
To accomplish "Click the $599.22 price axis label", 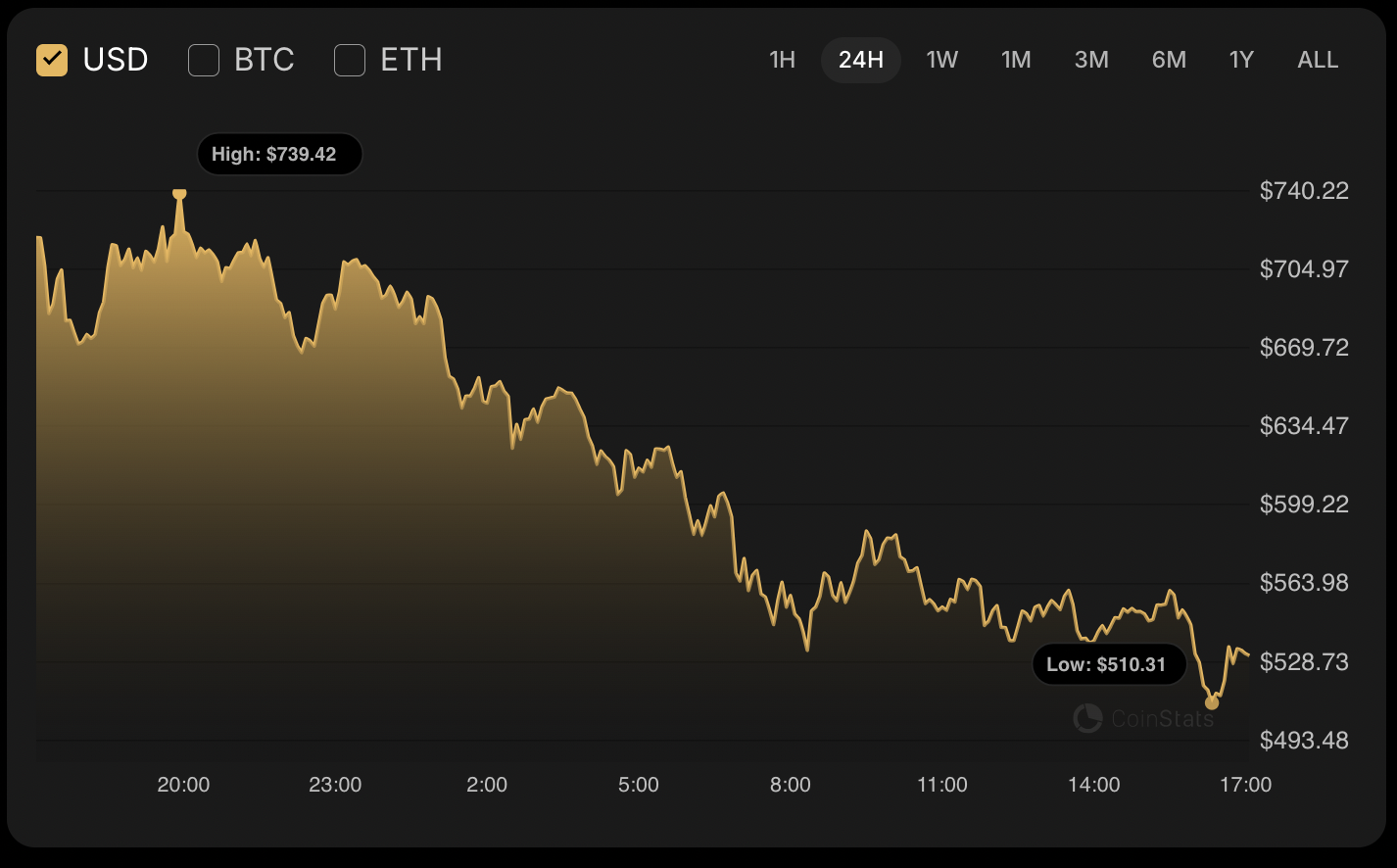I will click(x=1304, y=505).
